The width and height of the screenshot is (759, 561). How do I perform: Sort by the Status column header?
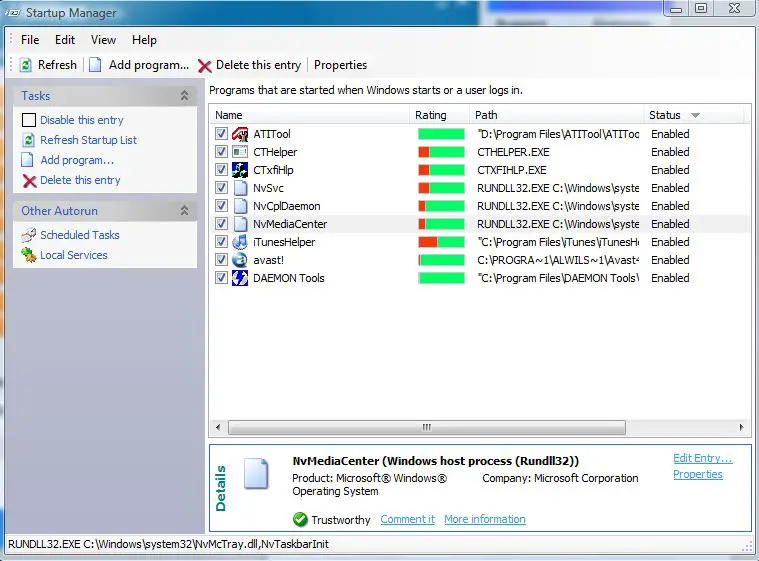pyautogui.click(x=694, y=115)
